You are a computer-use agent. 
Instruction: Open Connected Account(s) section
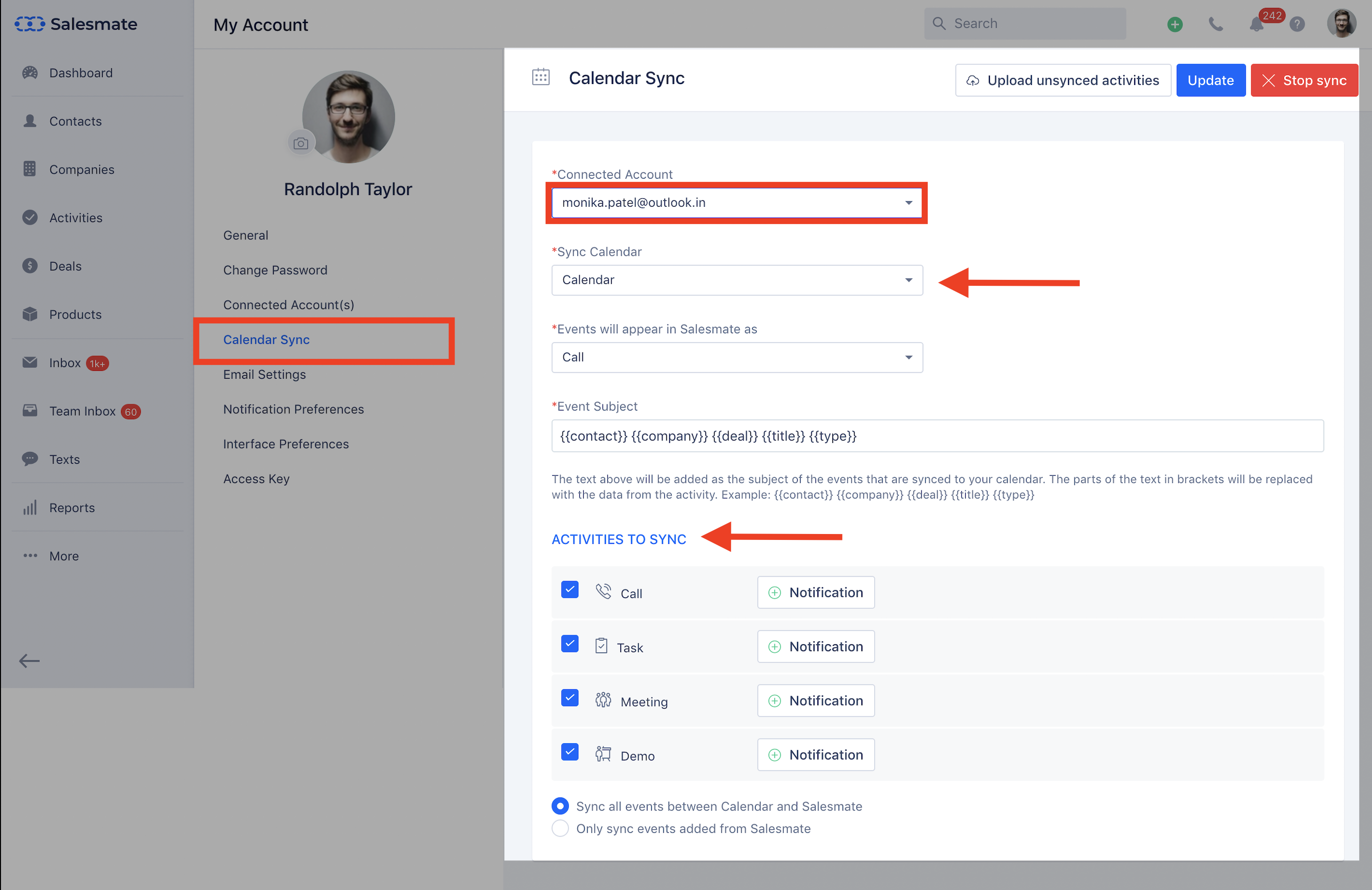(289, 305)
